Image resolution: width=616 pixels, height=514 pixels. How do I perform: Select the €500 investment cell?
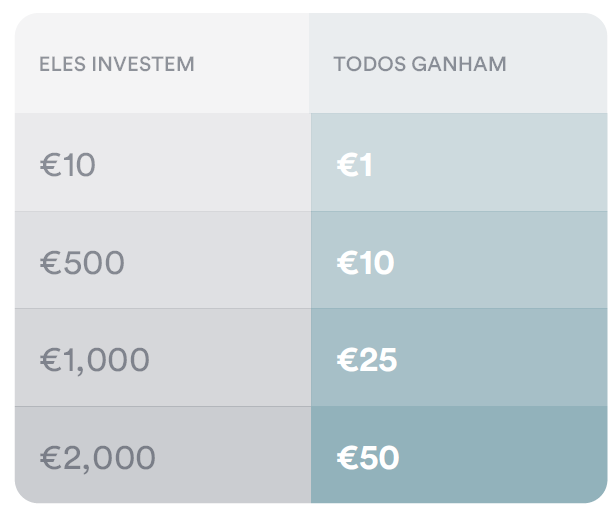point(82,263)
